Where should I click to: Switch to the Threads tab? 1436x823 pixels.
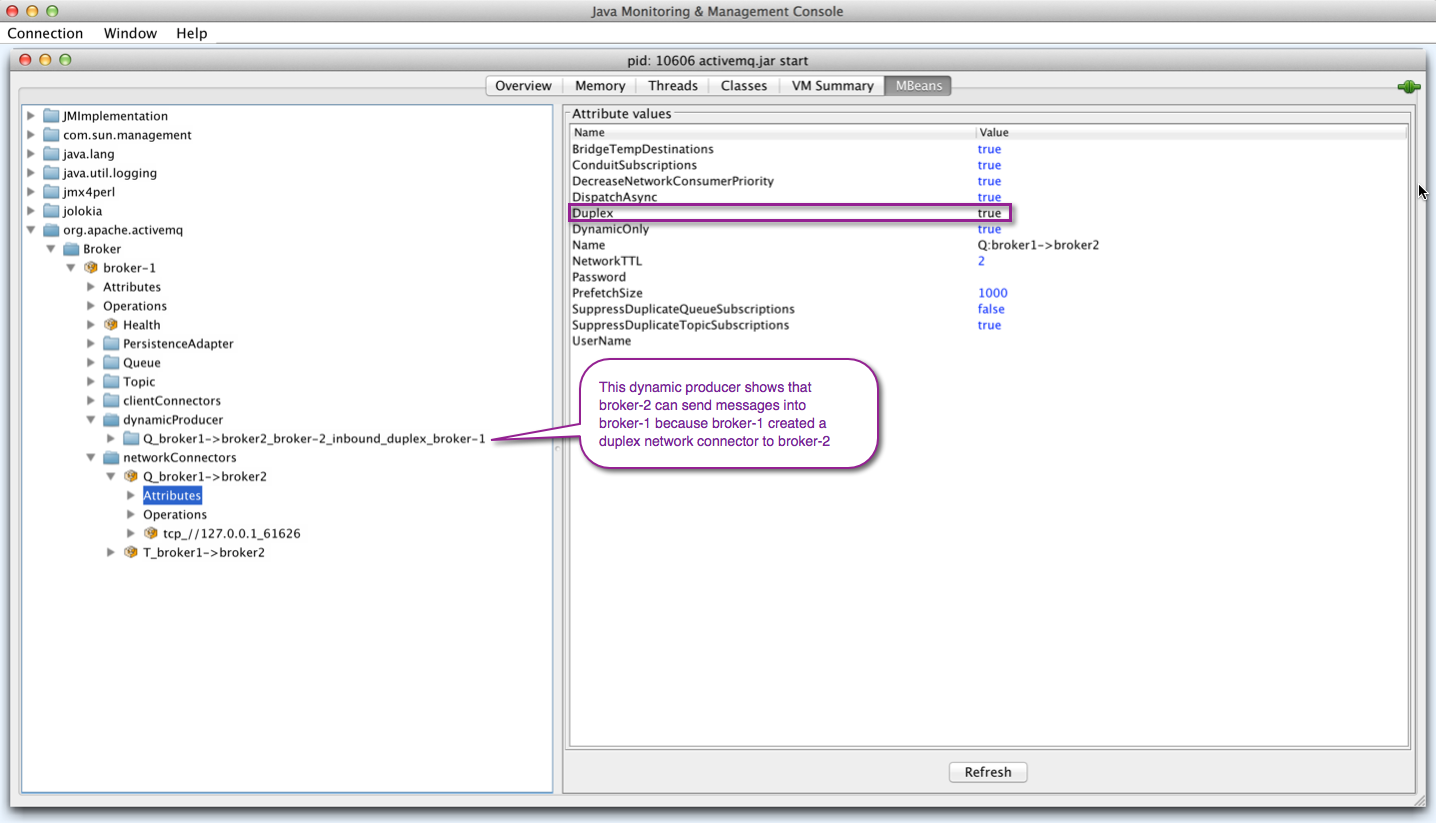(x=673, y=86)
